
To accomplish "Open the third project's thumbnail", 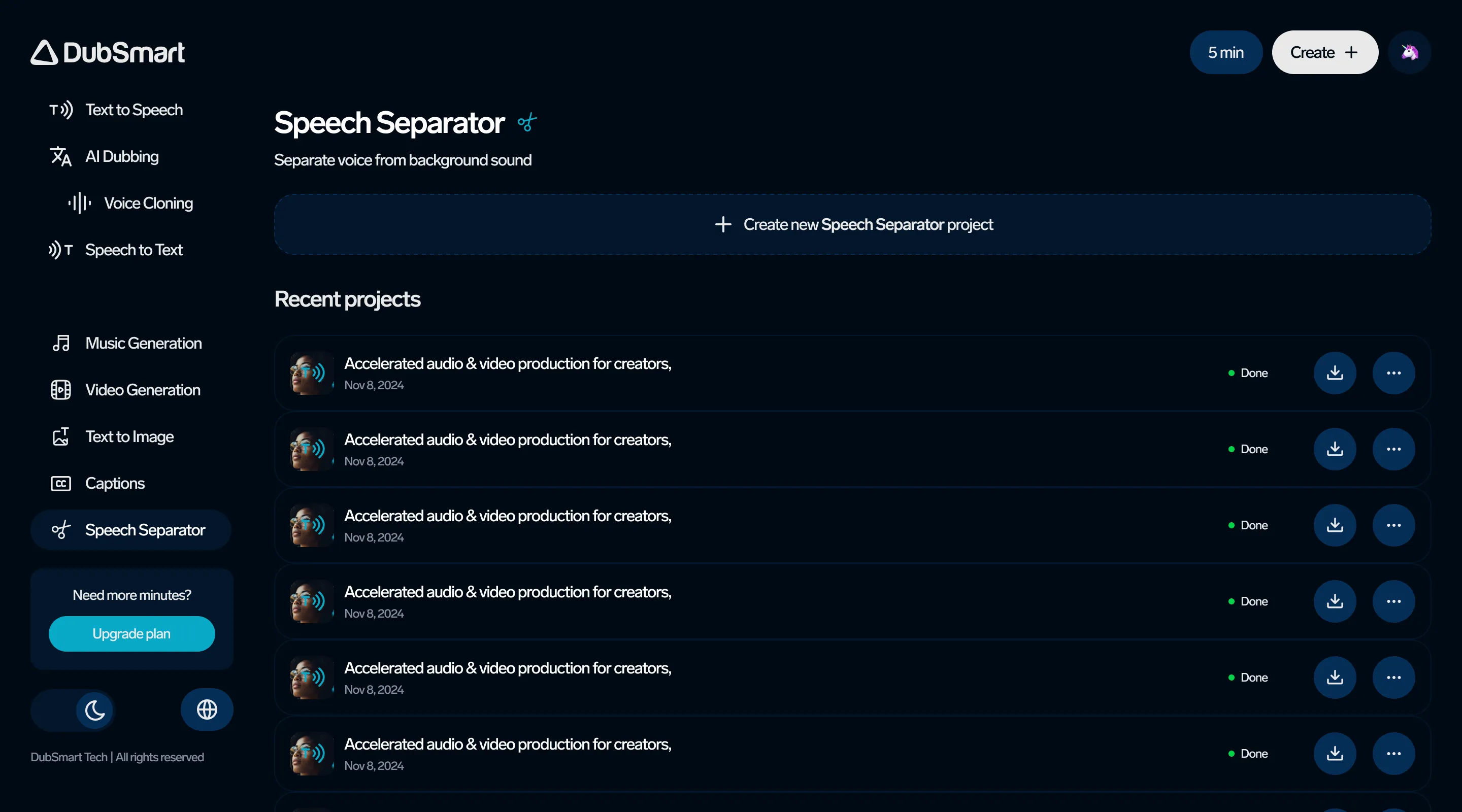I will (312, 525).
